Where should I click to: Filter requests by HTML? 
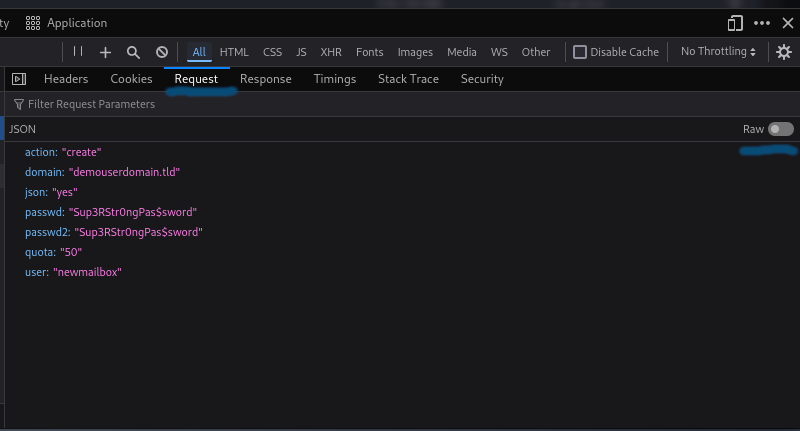234,52
